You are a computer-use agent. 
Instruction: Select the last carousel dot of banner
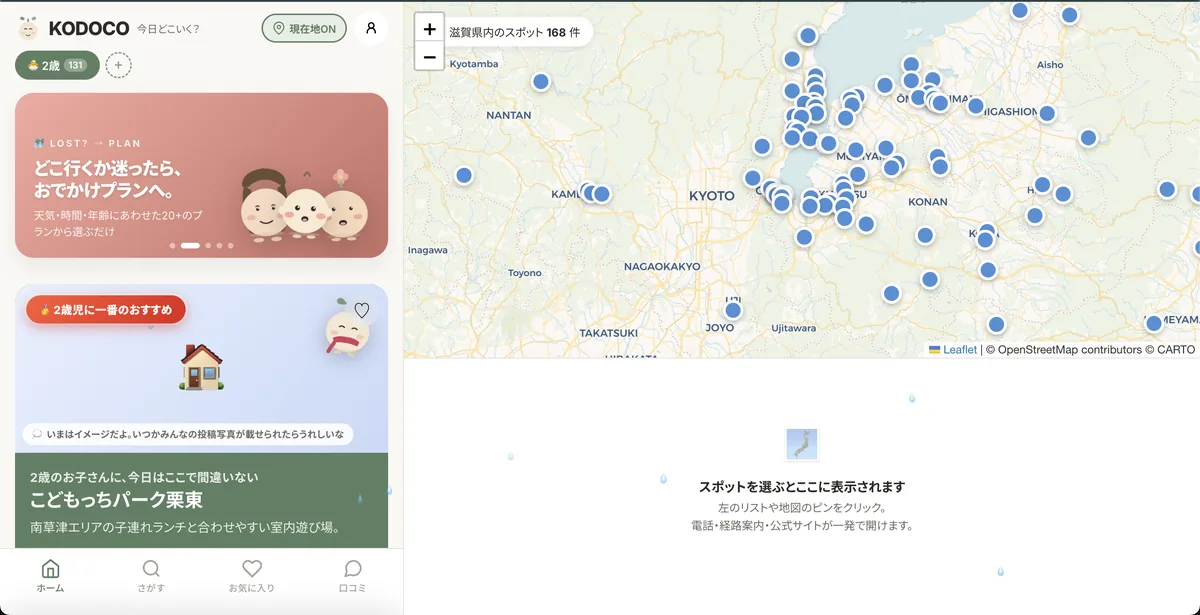[230, 245]
